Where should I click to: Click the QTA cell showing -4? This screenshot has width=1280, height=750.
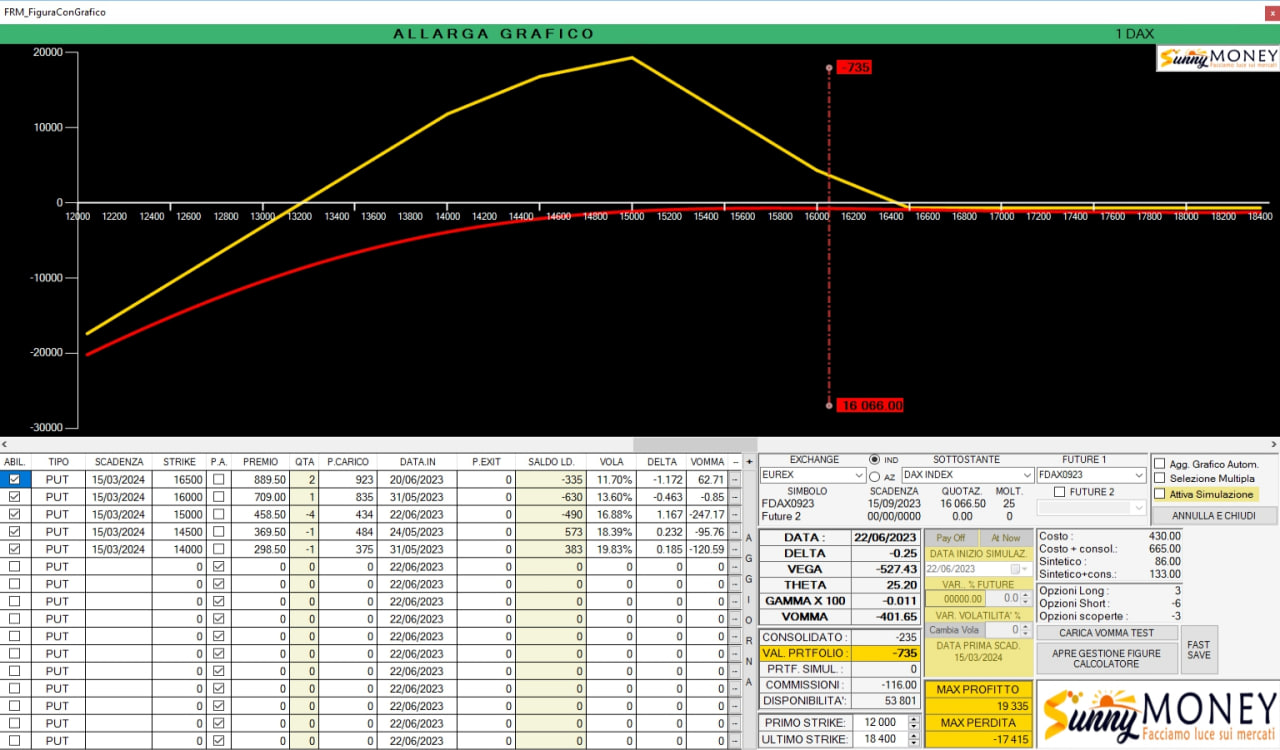pos(305,514)
